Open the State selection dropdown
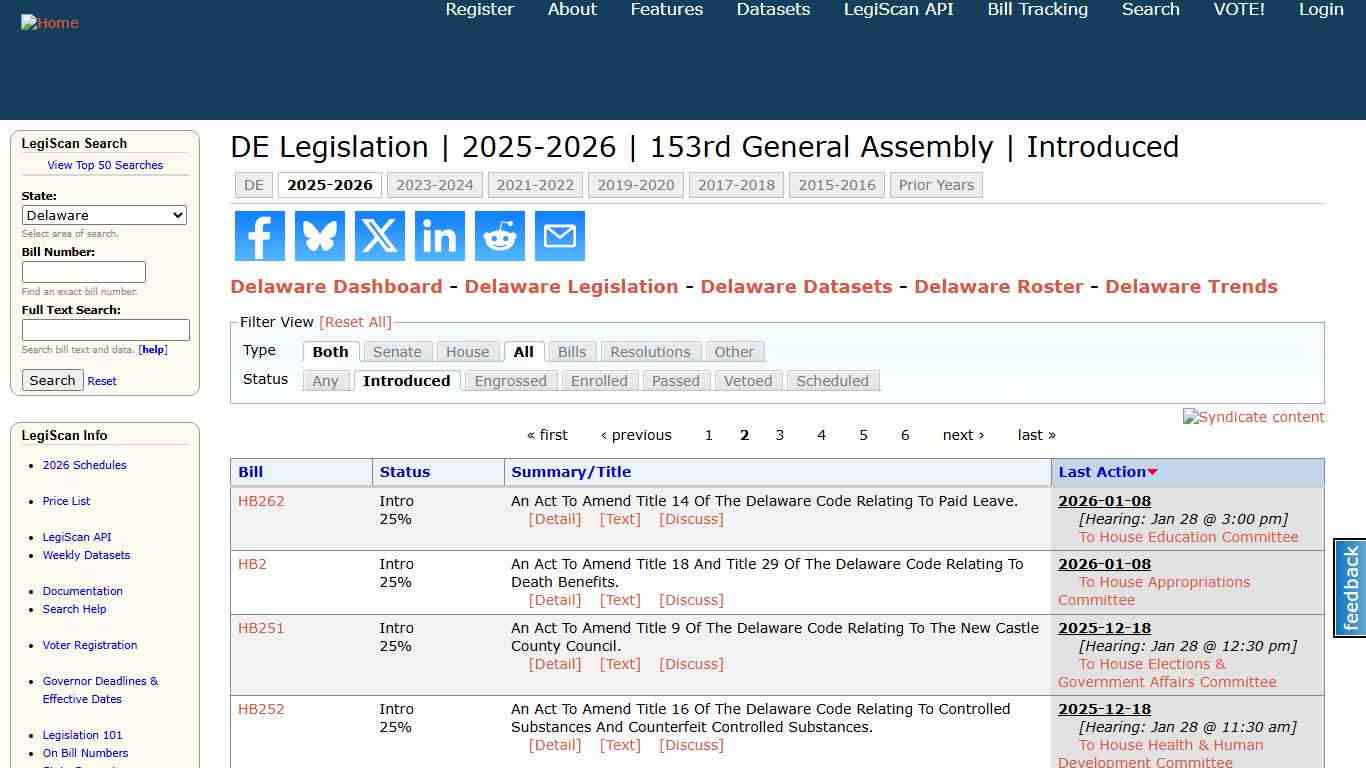 pos(104,215)
